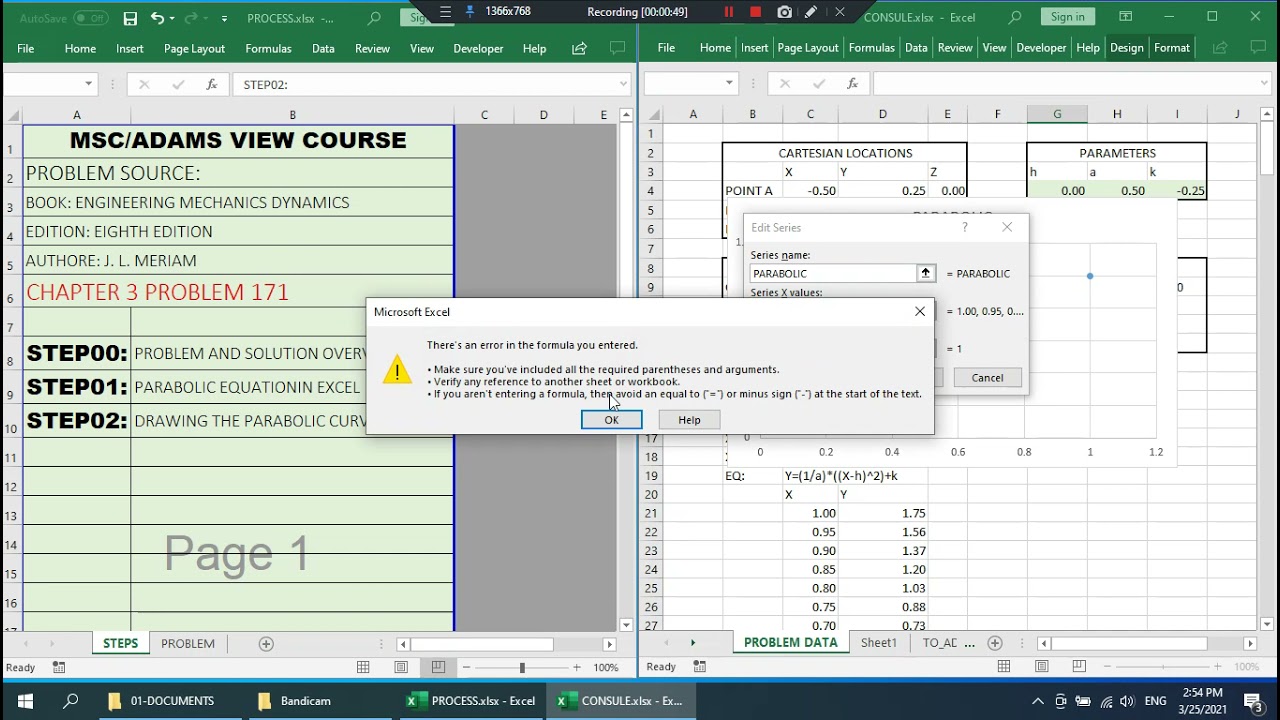Viewport: 1280px width, 720px height.
Task: Open notification center in taskbar
Action: point(1252,701)
